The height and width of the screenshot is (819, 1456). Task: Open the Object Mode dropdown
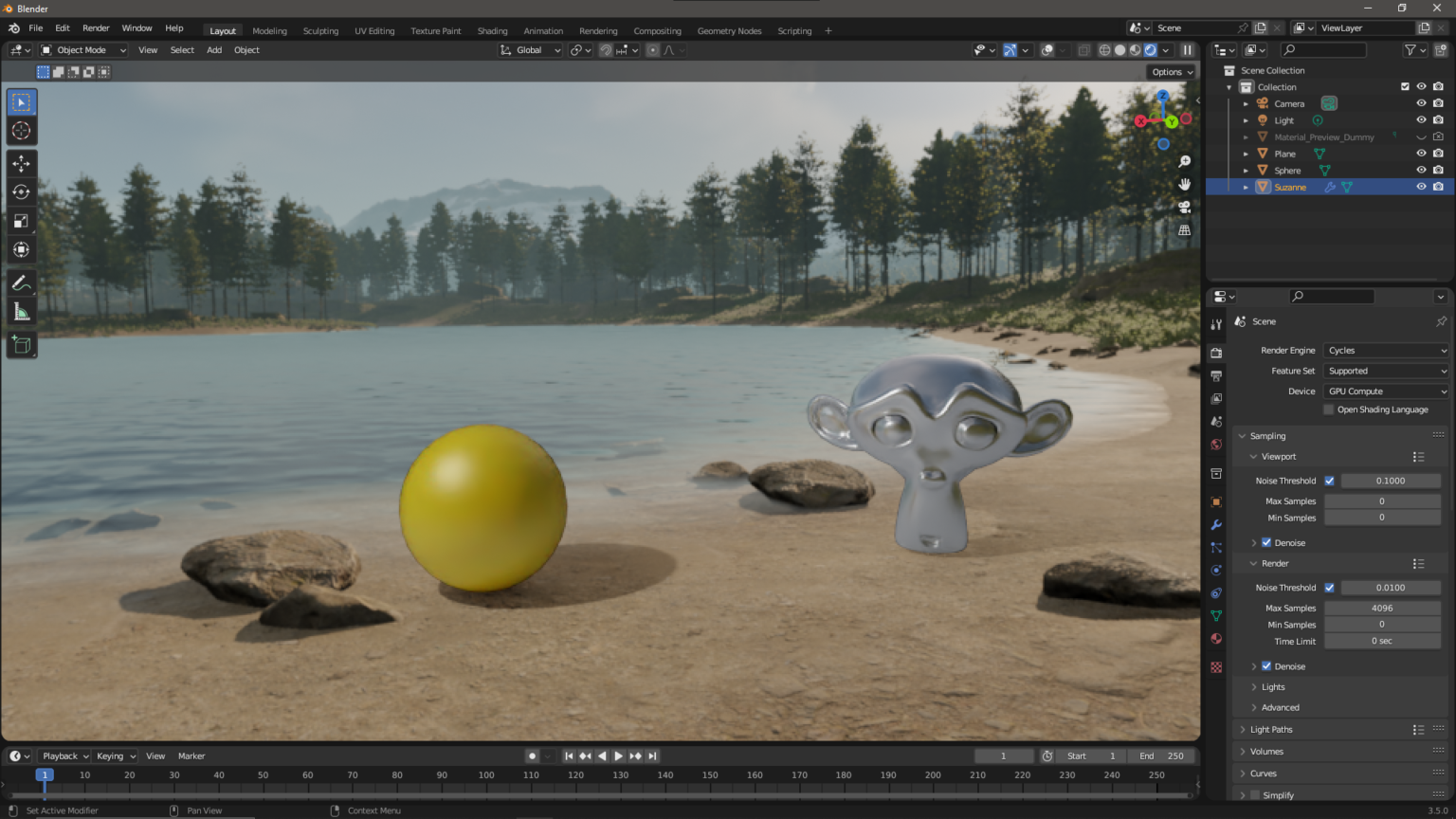click(83, 49)
